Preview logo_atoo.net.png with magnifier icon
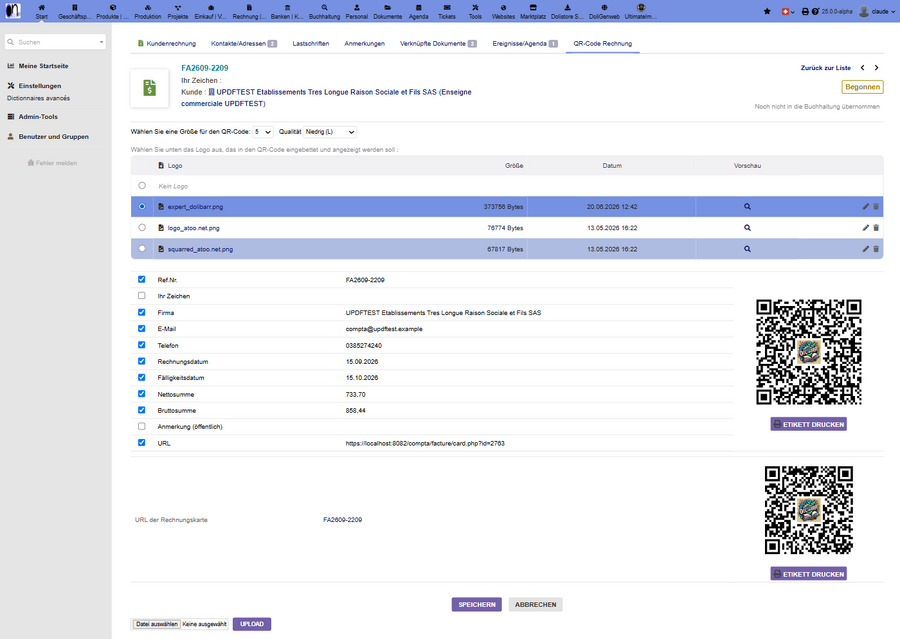 pyautogui.click(x=747, y=228)
